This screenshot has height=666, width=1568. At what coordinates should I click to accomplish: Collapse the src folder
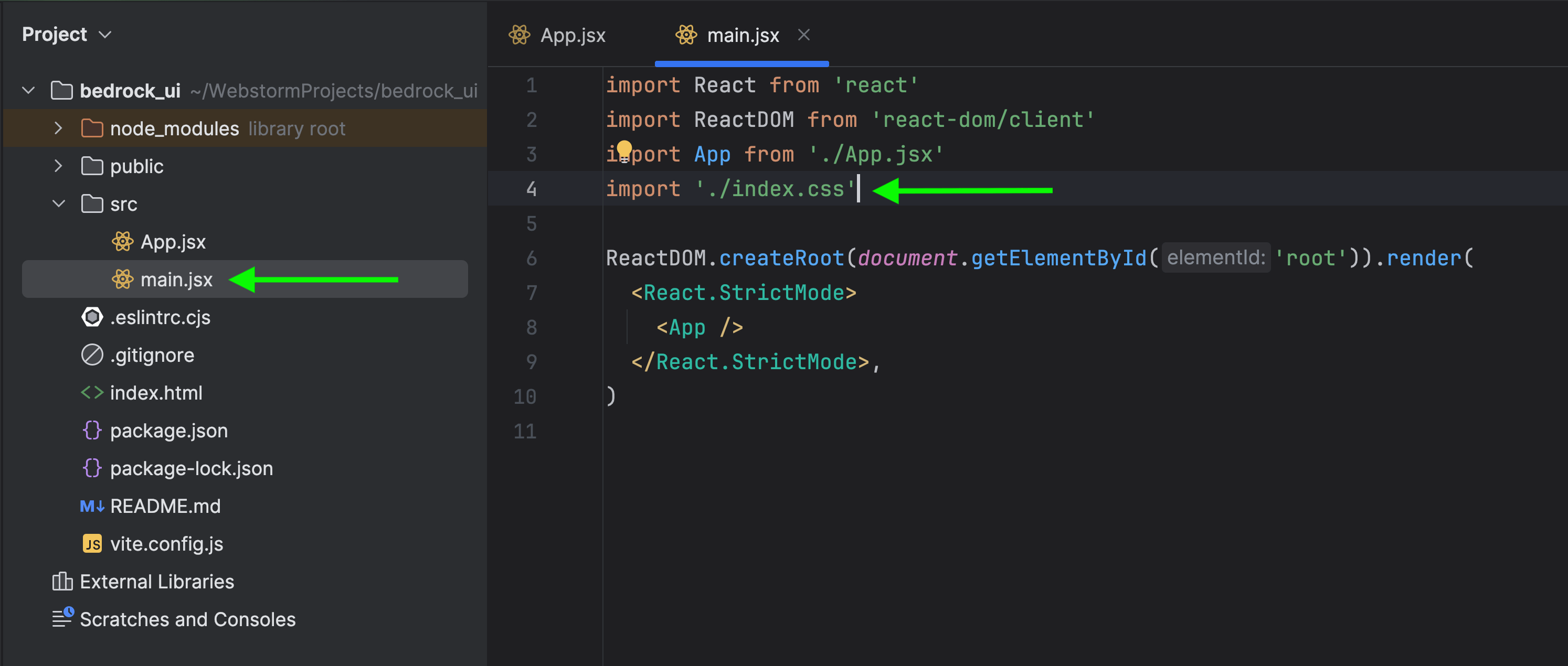[58, 204]
